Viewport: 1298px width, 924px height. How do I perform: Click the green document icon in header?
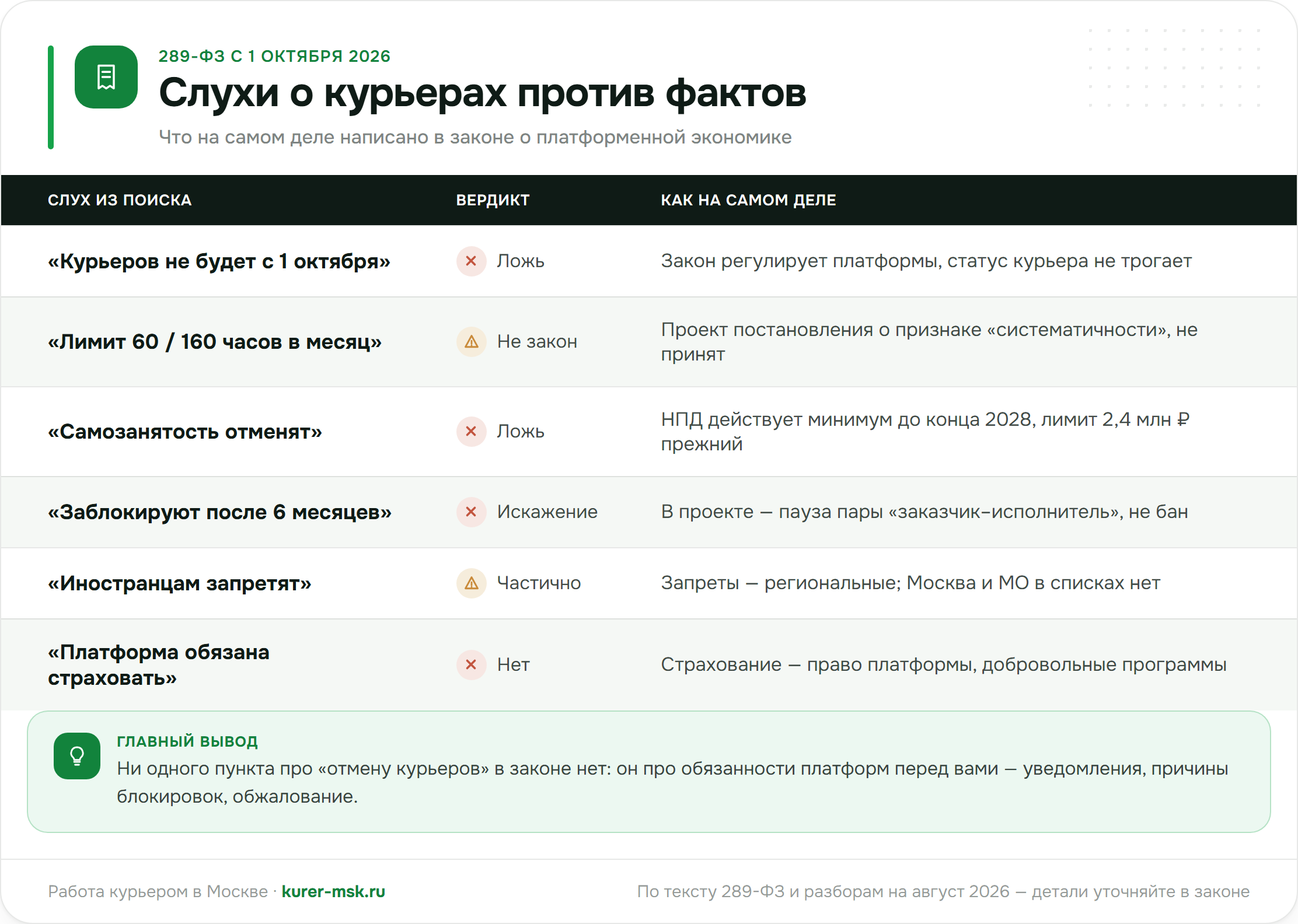point(106,77)
